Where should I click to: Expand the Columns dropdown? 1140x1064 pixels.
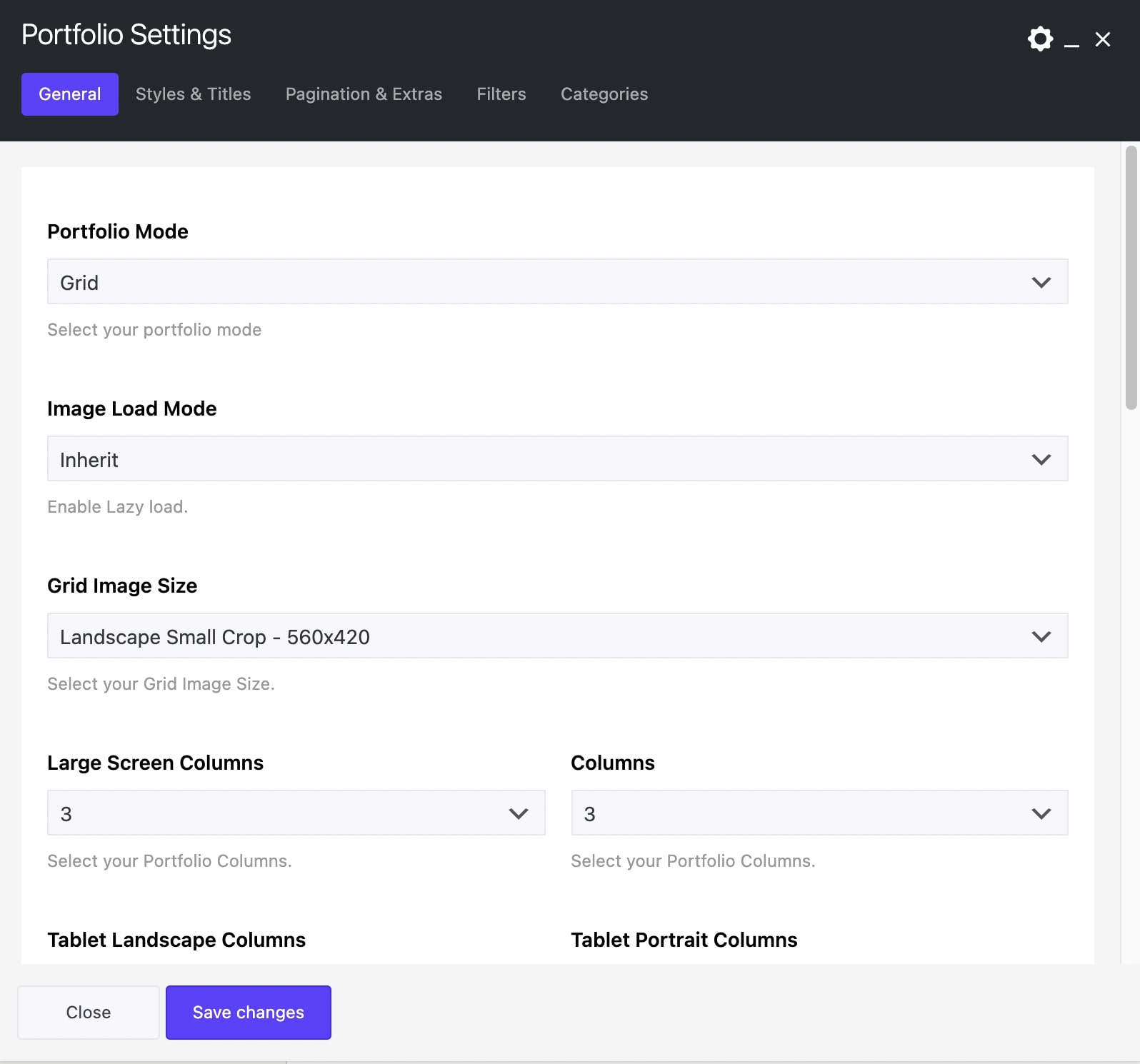819,813
